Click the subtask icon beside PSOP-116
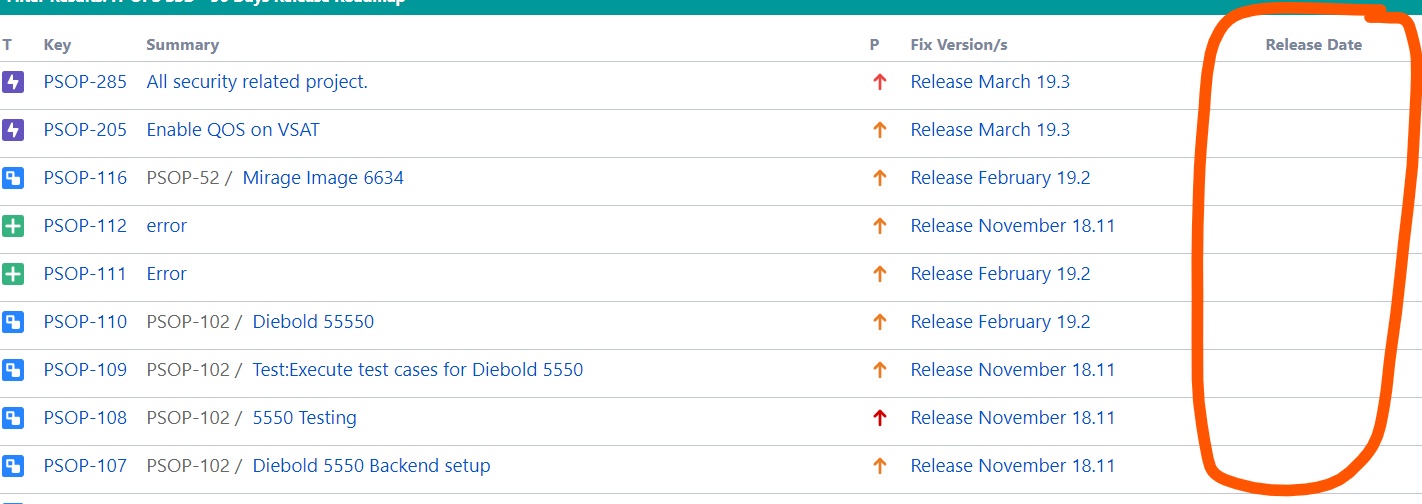Screen dimensions: 1422x504 click(x=12, y=178)
